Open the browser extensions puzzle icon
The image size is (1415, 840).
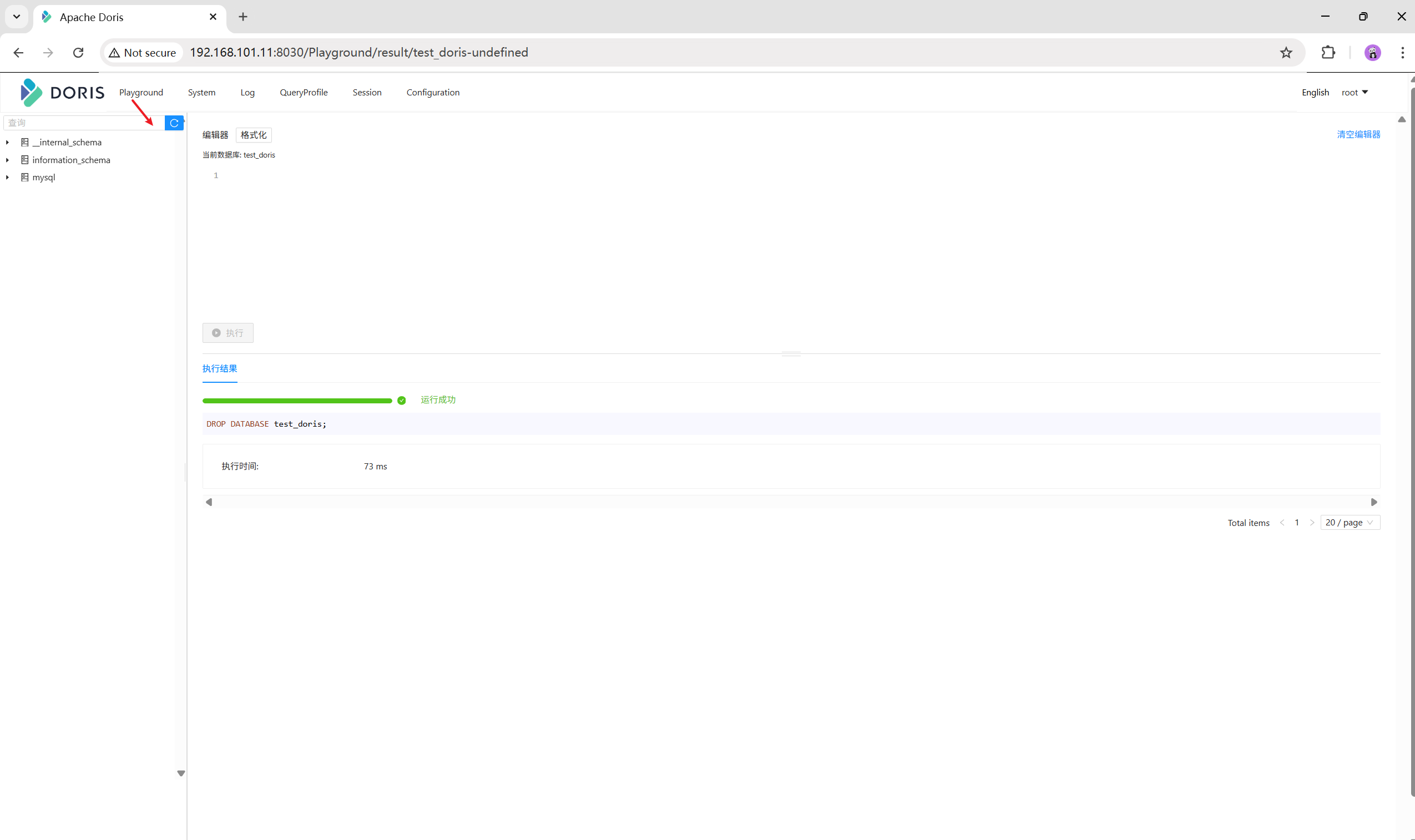1328,53
